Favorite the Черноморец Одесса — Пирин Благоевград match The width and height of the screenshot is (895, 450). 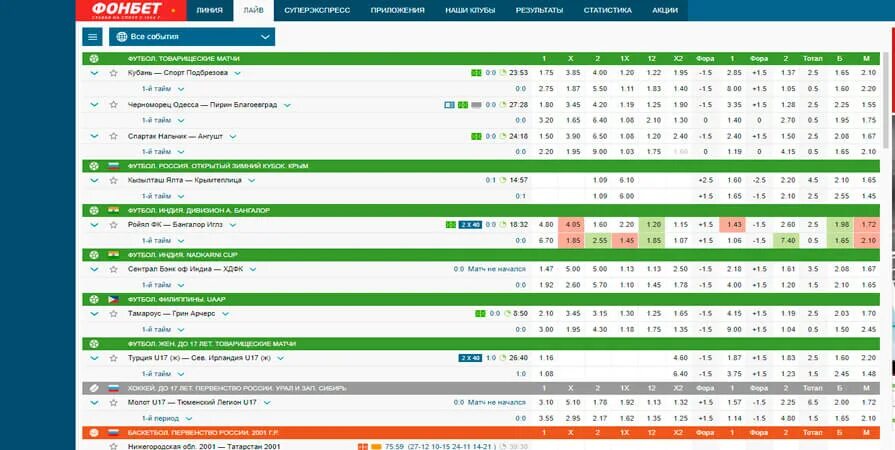(x=113, y=105)
